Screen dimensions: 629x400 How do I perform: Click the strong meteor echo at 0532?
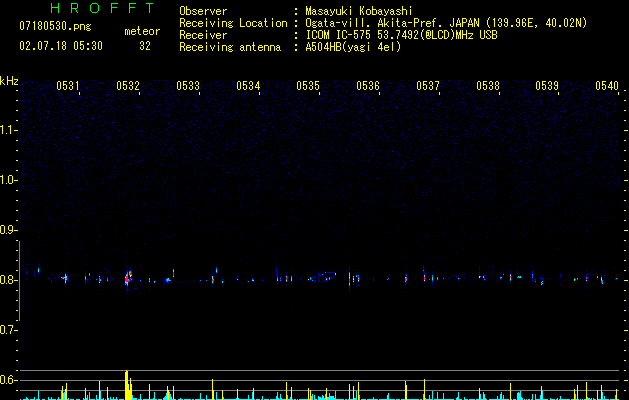click(x=128, y=278)
